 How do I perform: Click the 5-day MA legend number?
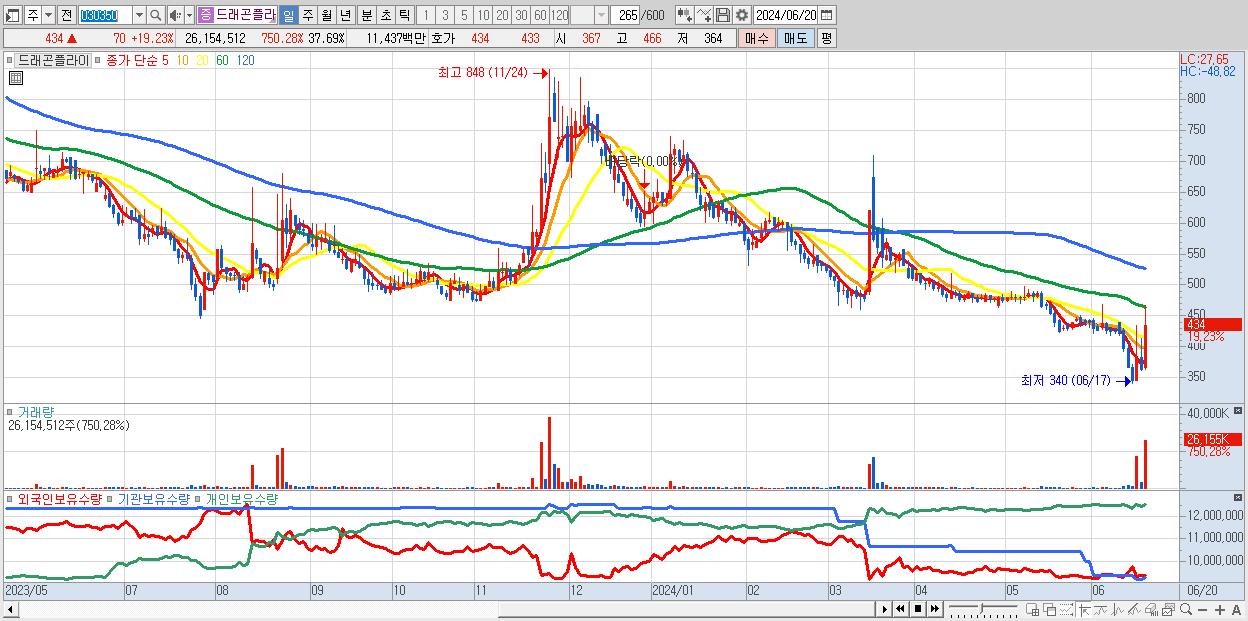tap(165, 60)
